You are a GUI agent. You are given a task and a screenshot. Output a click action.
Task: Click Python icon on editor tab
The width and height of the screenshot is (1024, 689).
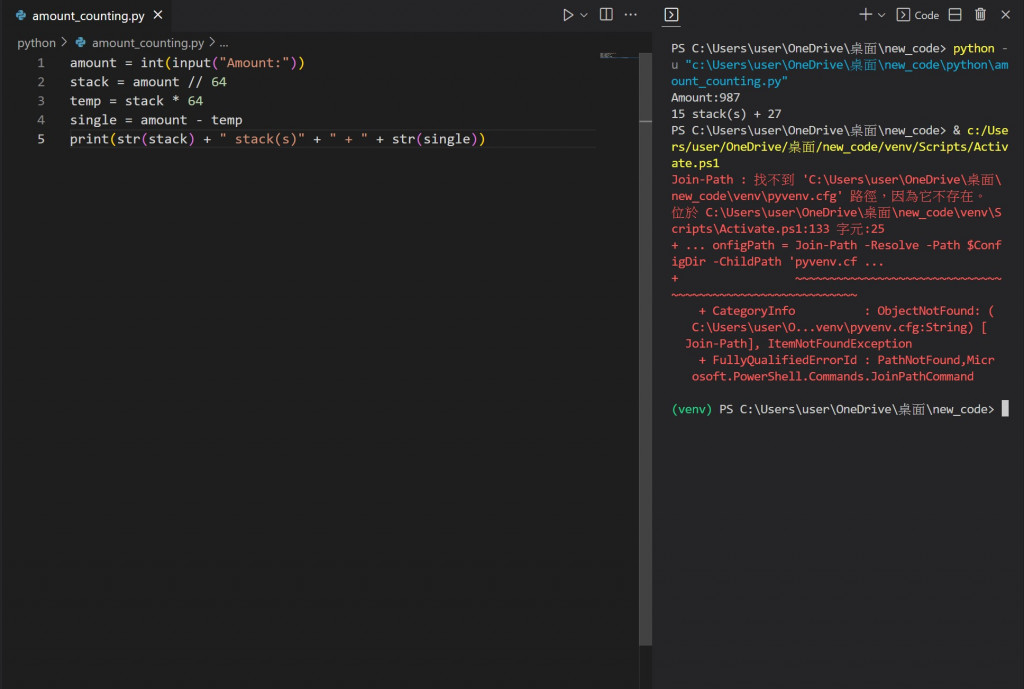coord(21,15)
